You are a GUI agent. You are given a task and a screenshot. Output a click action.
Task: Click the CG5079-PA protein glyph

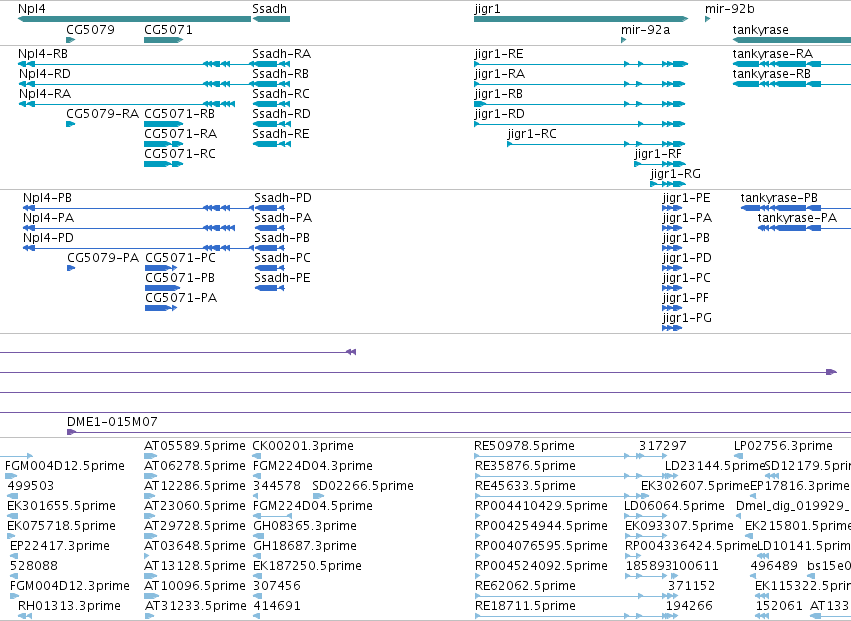coord(71,268)
